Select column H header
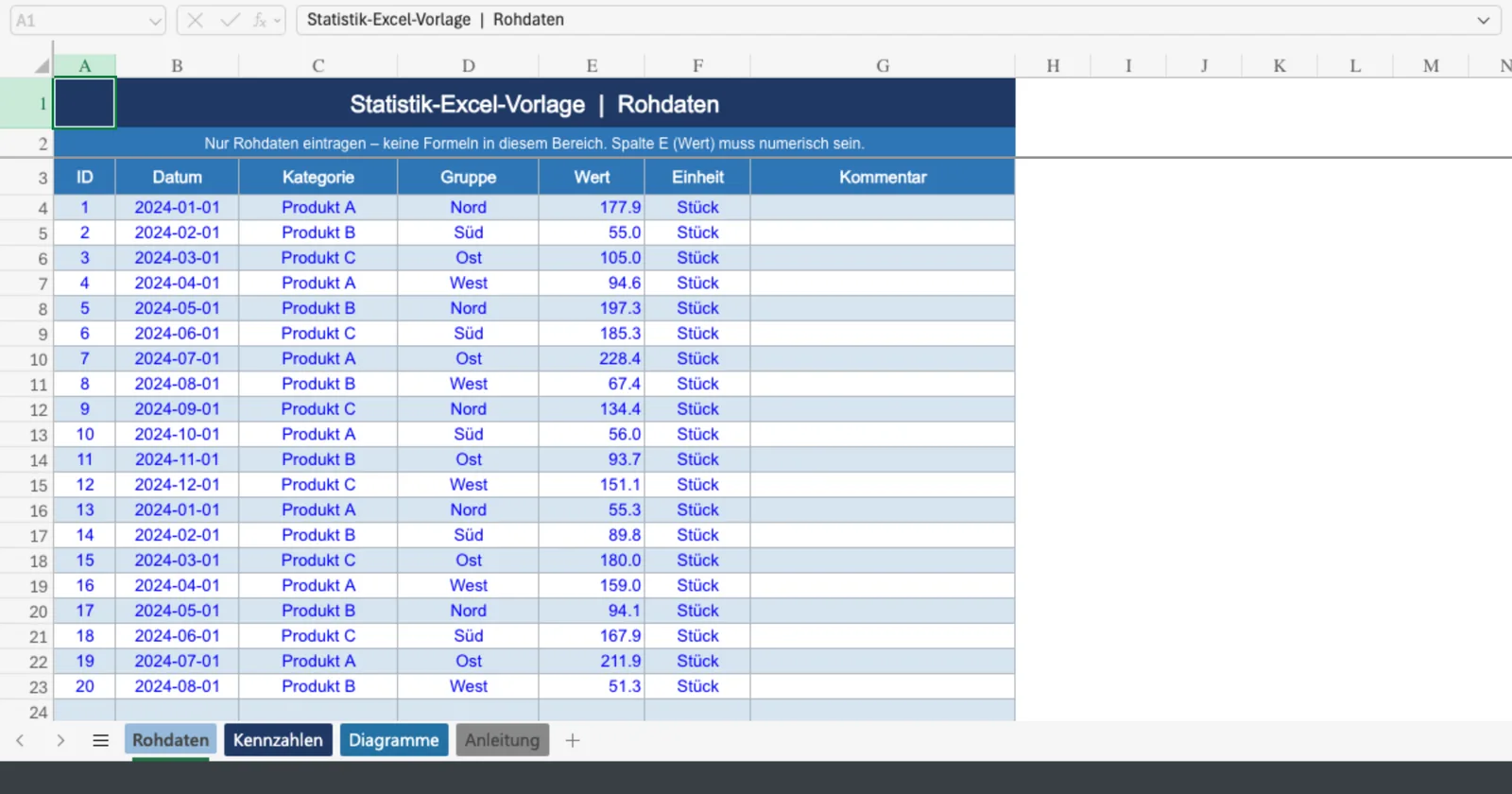Image resolution: width=1512 pixels, height=794 pixels. pos(1053,65)
